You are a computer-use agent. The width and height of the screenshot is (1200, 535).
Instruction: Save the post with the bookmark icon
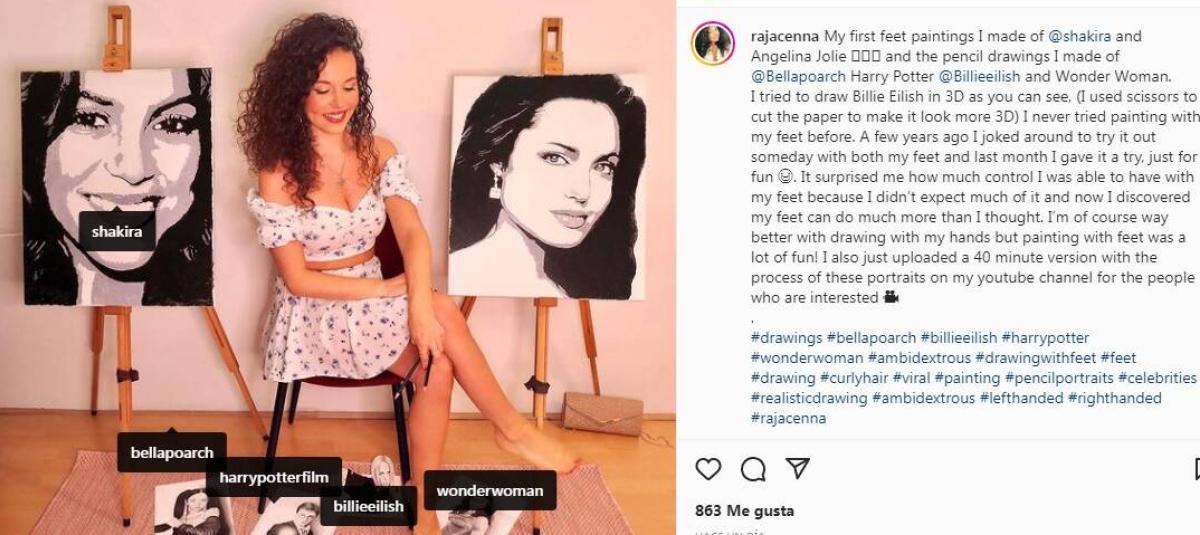pos(1195,469)
